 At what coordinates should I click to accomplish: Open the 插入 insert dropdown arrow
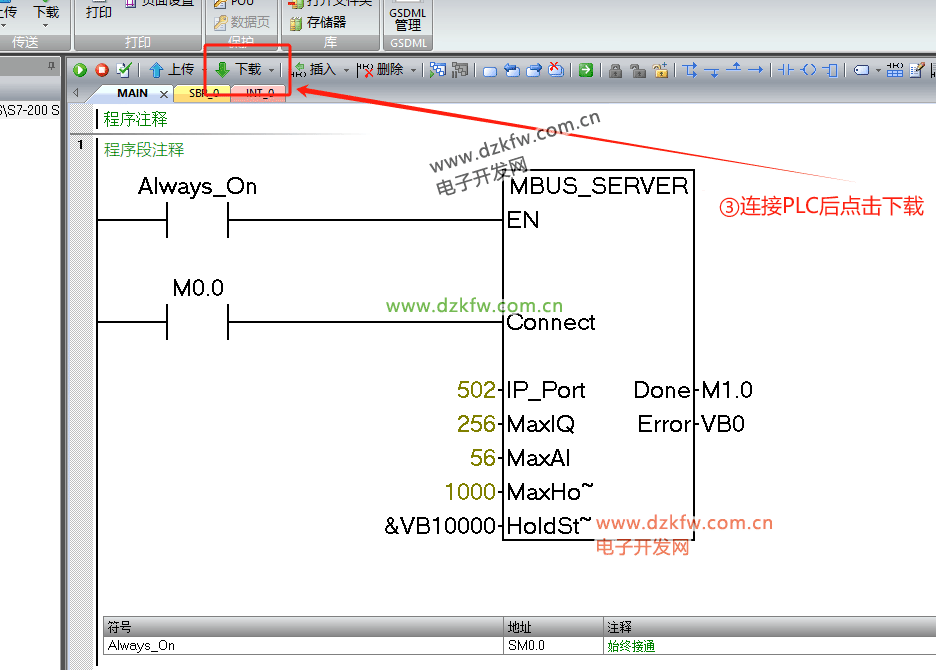point(346,70)
